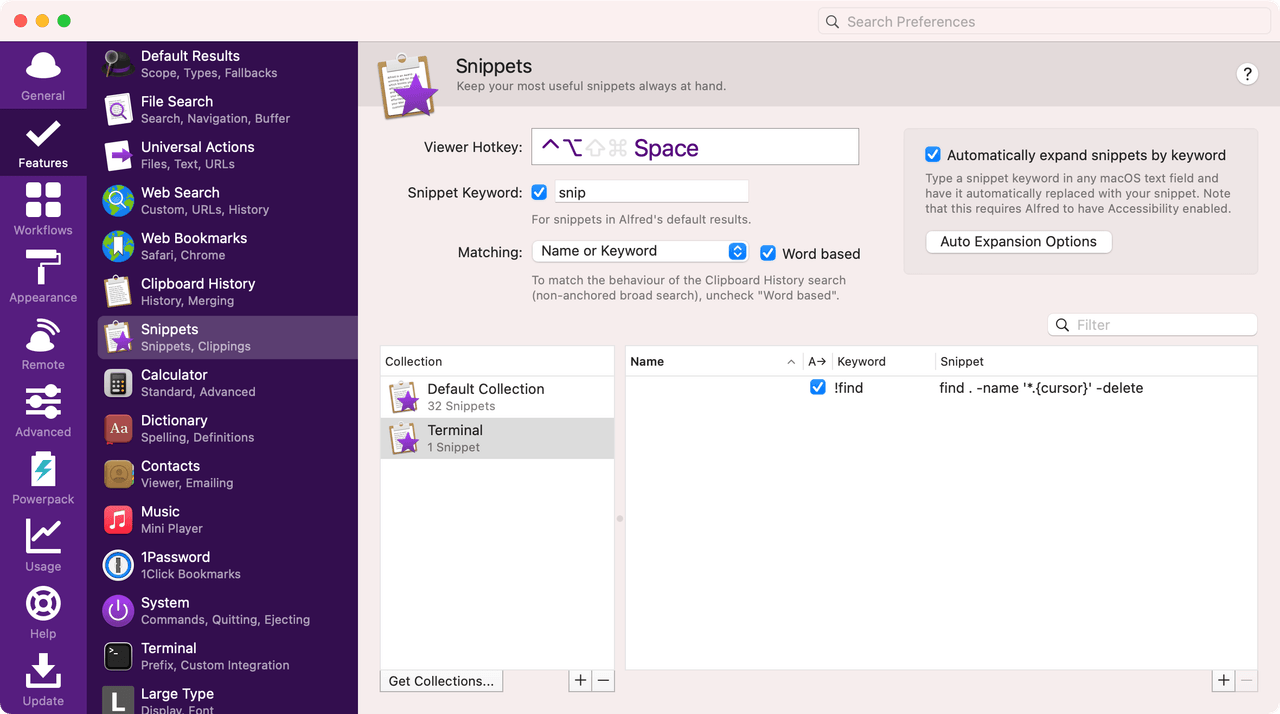Toggle Automatically expand snippets by keyword
1280x714 pixels.
[x=933, y=155]
